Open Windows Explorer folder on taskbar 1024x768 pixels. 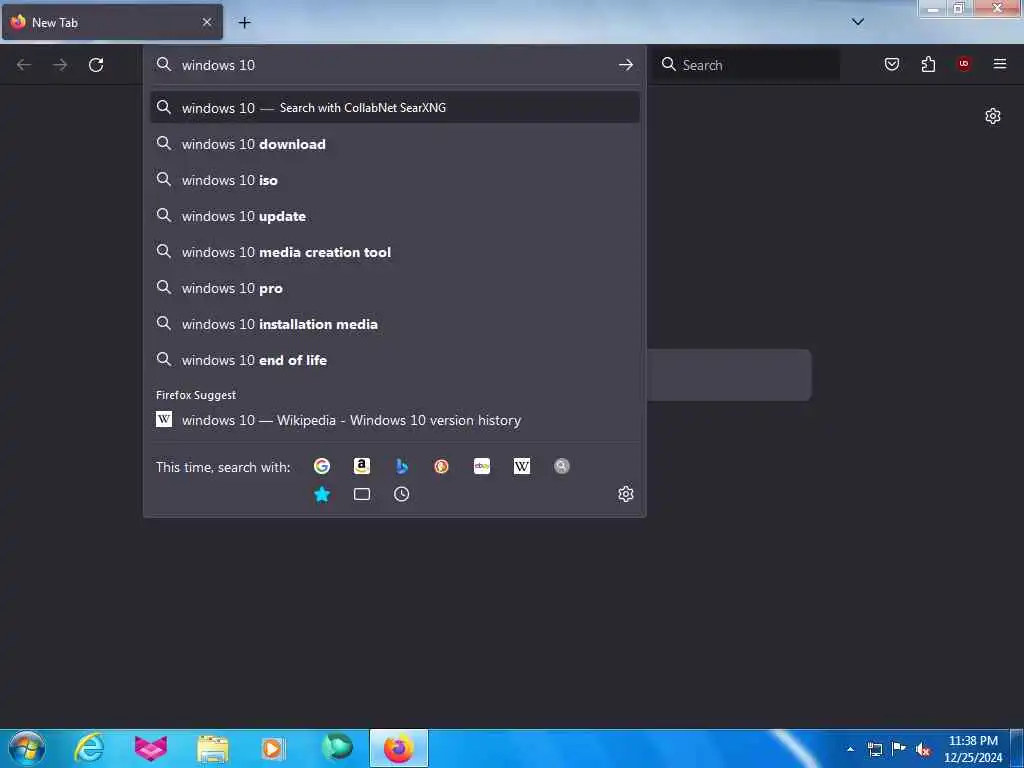(213, 748)
